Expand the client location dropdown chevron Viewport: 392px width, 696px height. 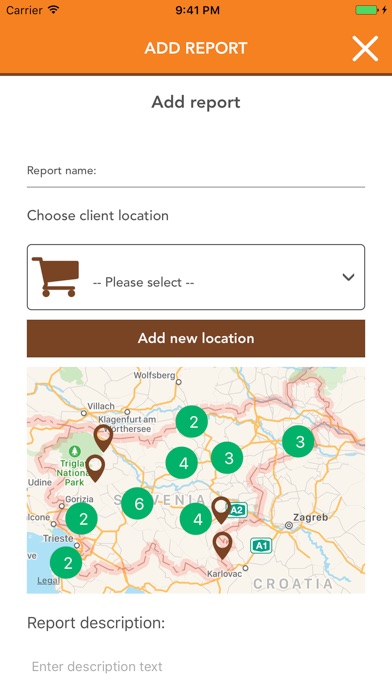pos(348,277)
